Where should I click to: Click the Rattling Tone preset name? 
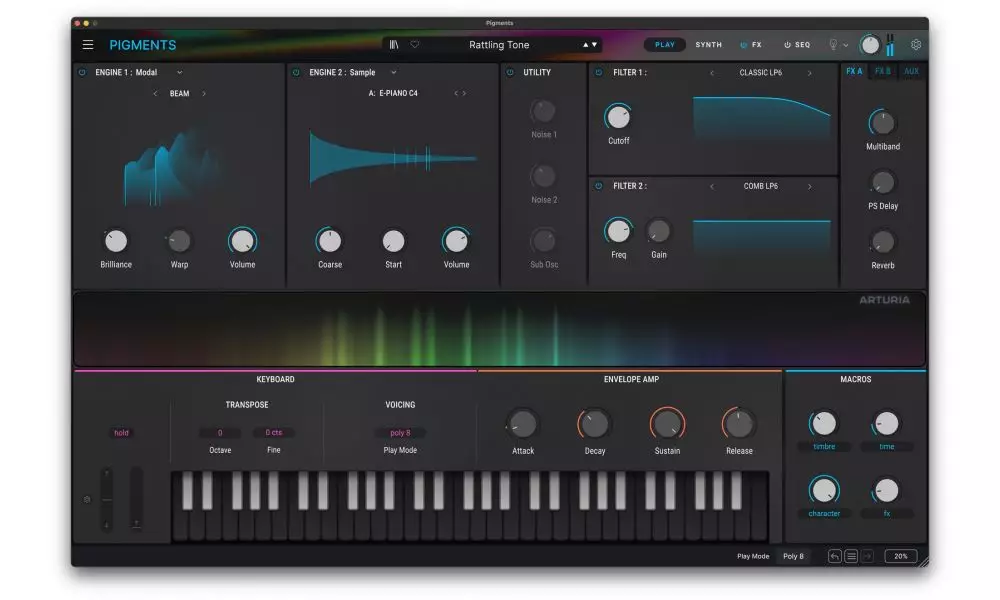pos(499,45)
